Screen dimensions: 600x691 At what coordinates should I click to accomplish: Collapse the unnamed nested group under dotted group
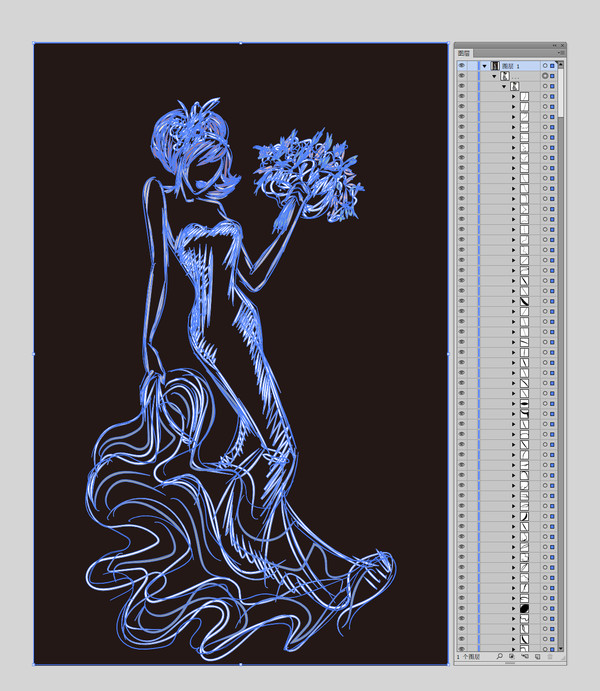point(504,86)
